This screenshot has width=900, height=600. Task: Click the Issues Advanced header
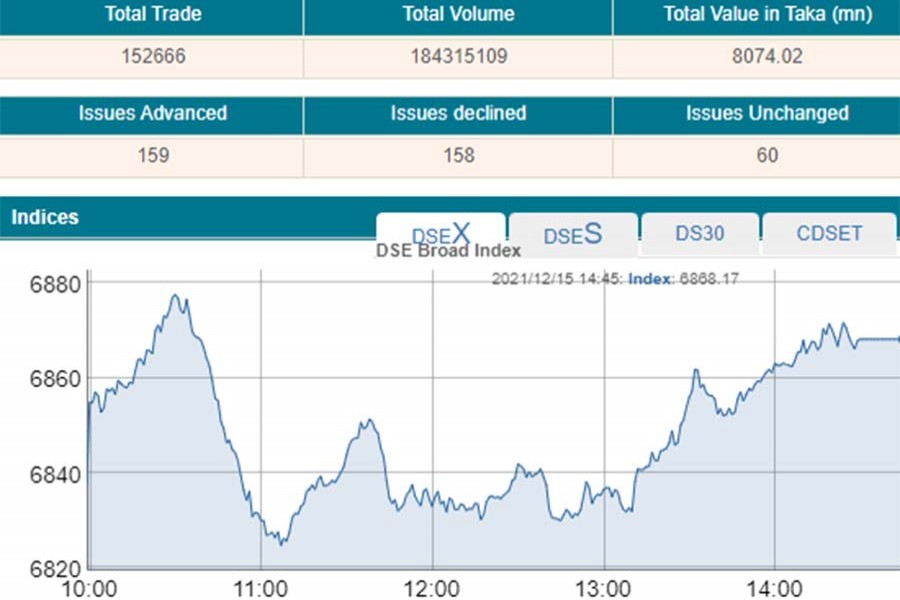coord(153,113)
